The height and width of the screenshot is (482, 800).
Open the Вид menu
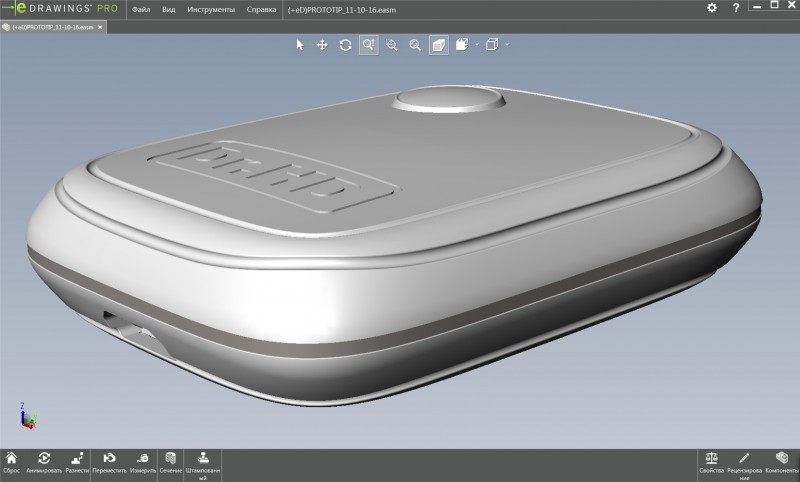pos(169,10)
